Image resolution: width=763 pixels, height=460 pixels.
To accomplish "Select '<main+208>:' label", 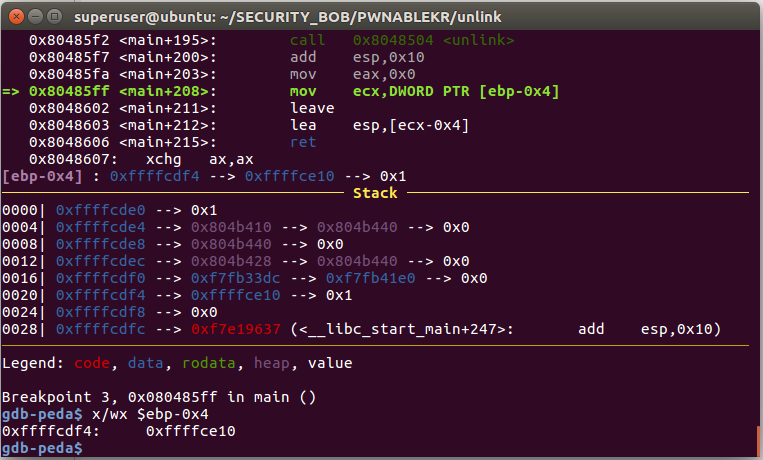I will coord(168,91).
